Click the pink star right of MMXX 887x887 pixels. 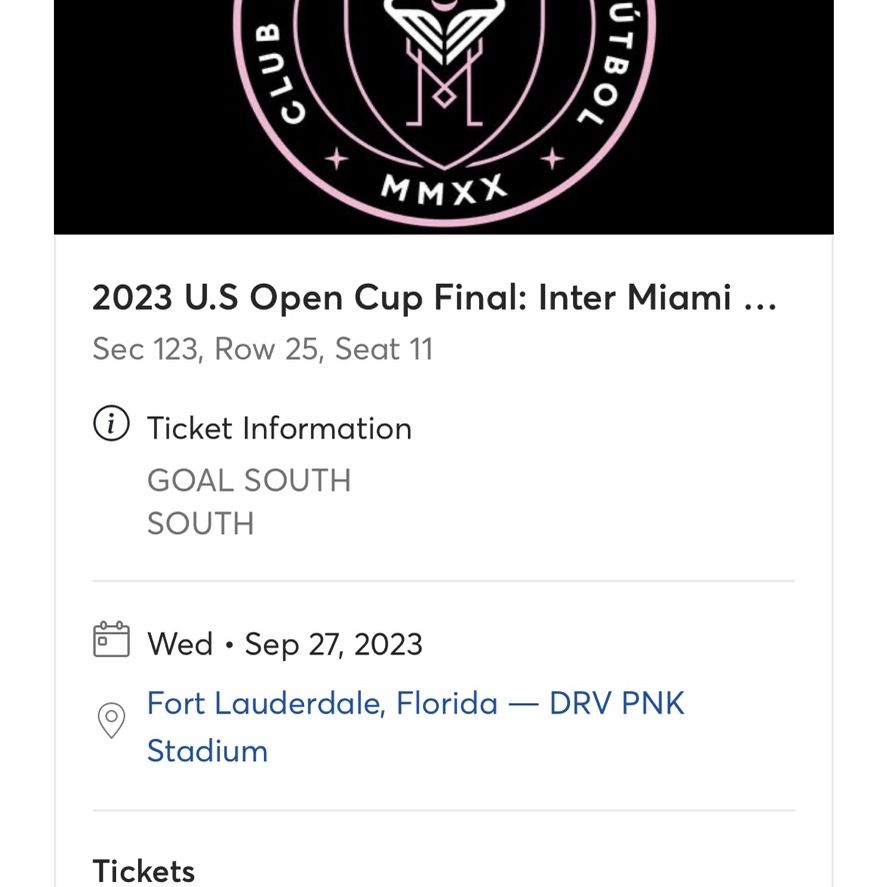pyautogui.click(x=552, y=158)
